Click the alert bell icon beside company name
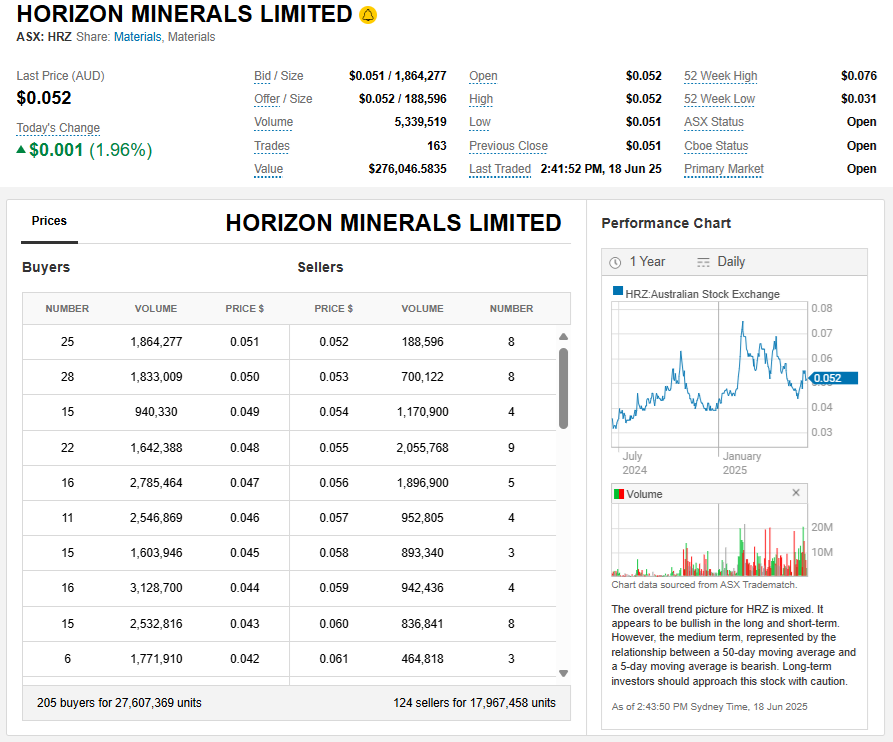 tap(369, 15)
